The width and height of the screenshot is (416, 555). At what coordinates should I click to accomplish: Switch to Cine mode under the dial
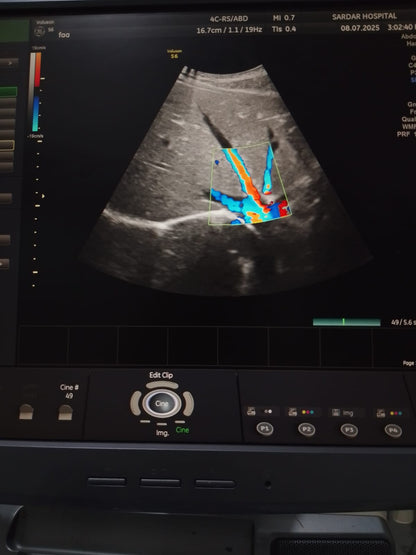point(182,430)
